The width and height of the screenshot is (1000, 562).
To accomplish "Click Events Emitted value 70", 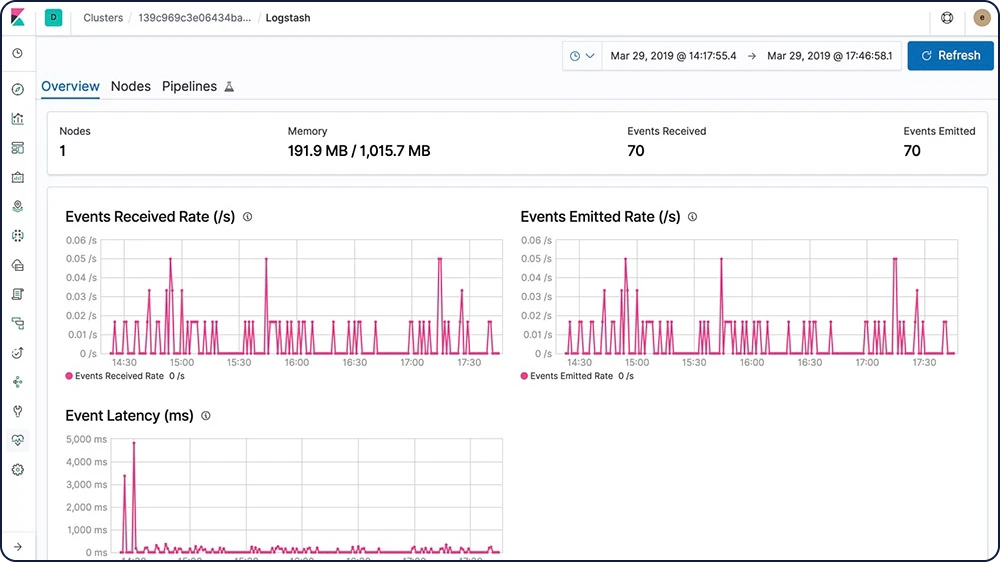I will coord(912,151).
